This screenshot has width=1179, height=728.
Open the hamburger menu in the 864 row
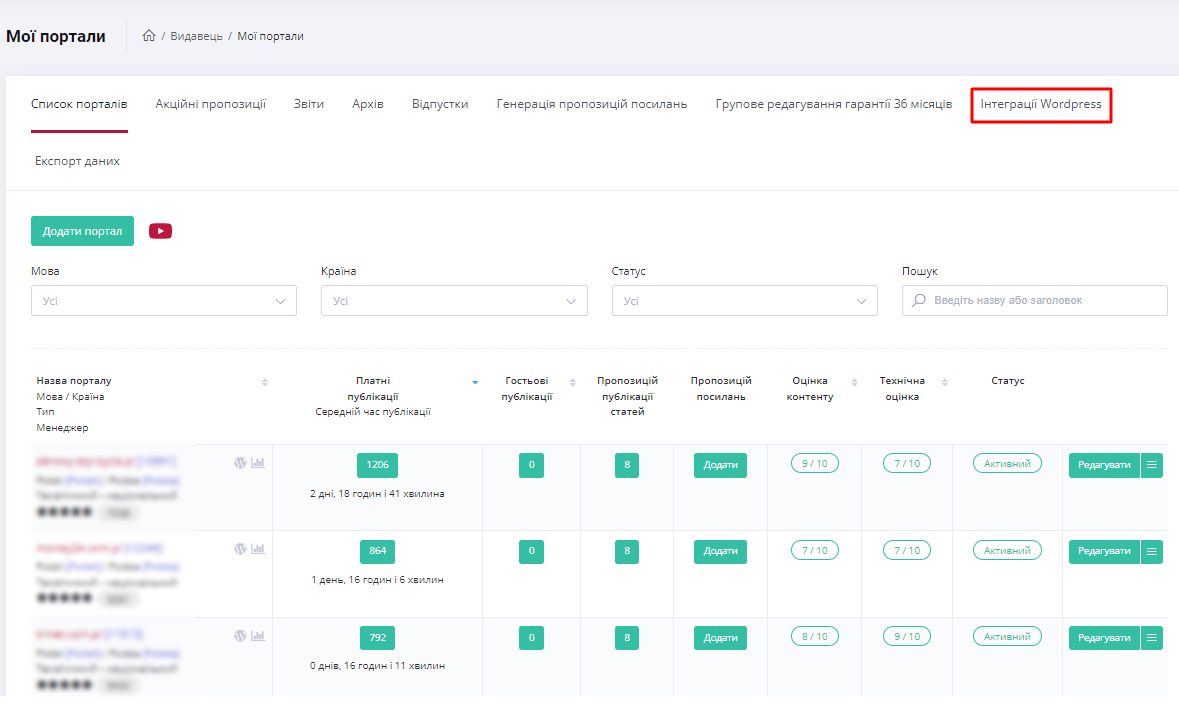[x=1152, y=551]
